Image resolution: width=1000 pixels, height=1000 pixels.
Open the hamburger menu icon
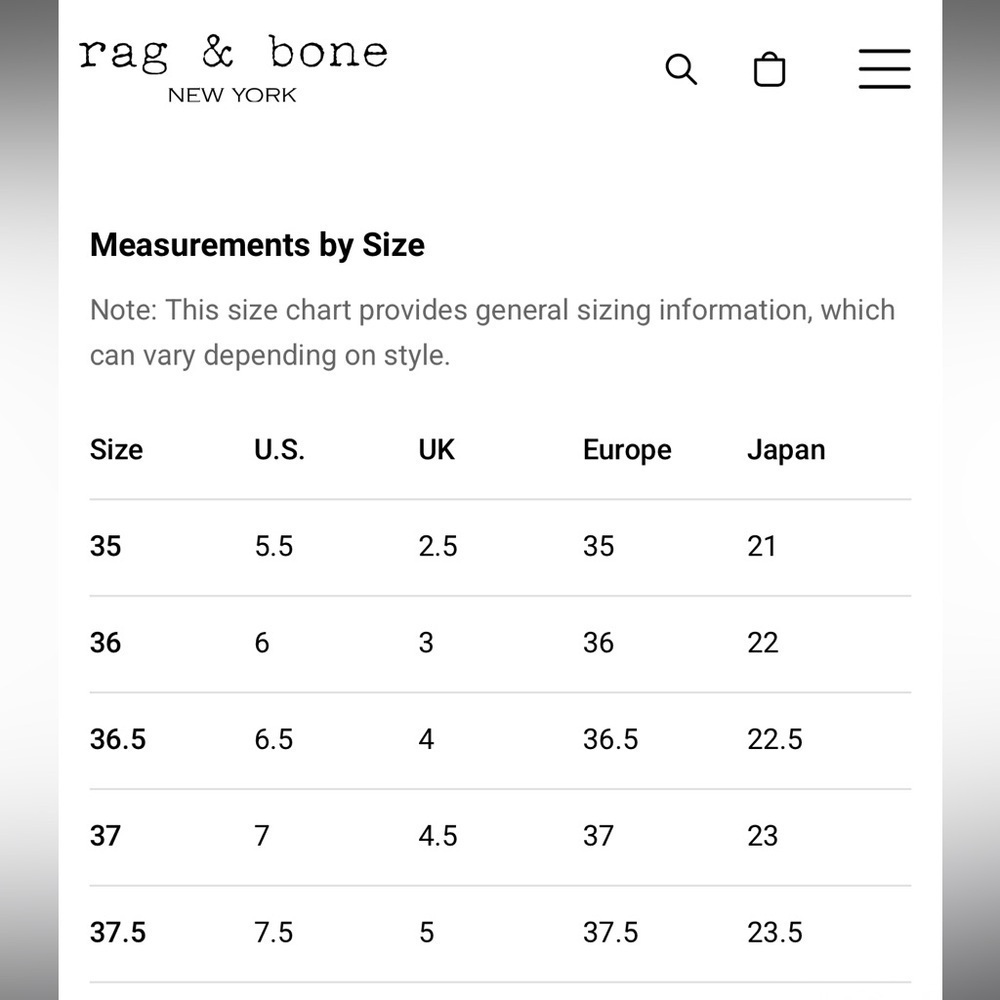(885, 68)
